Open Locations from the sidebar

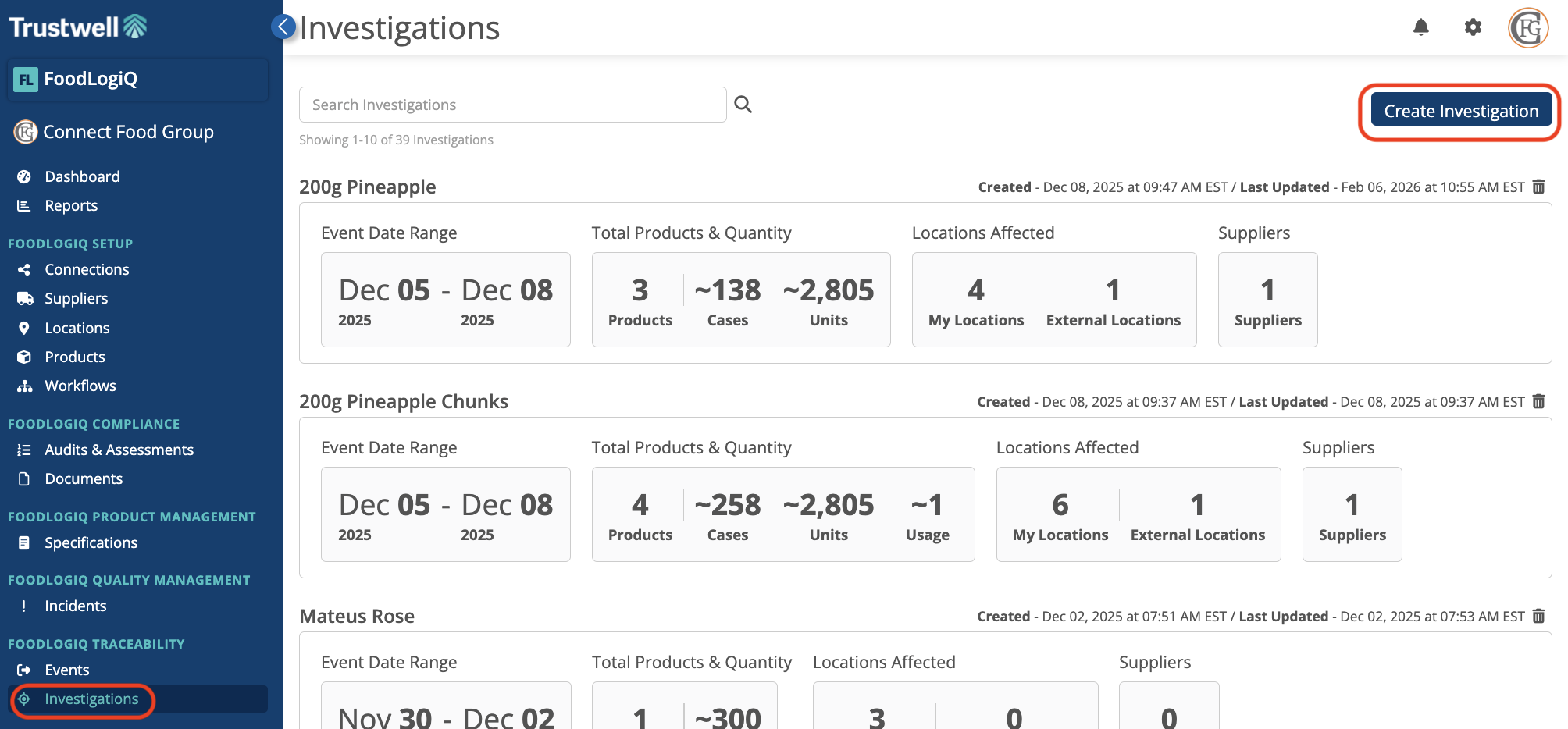point(77,328)
